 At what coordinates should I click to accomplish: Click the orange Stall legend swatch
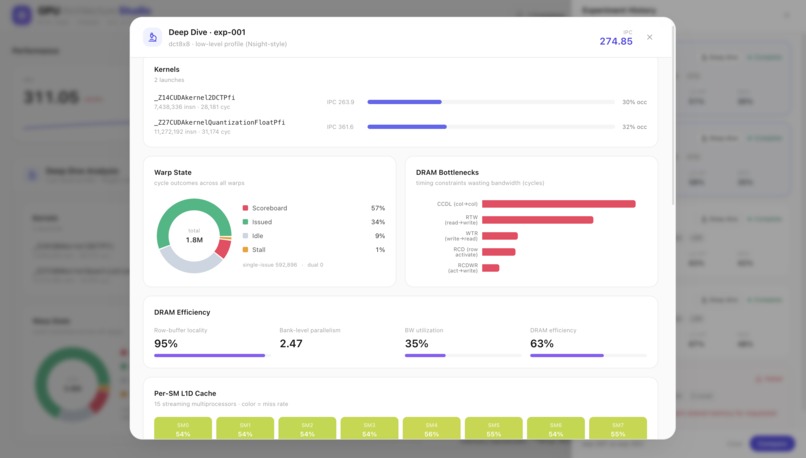click(x=245, y=249)
